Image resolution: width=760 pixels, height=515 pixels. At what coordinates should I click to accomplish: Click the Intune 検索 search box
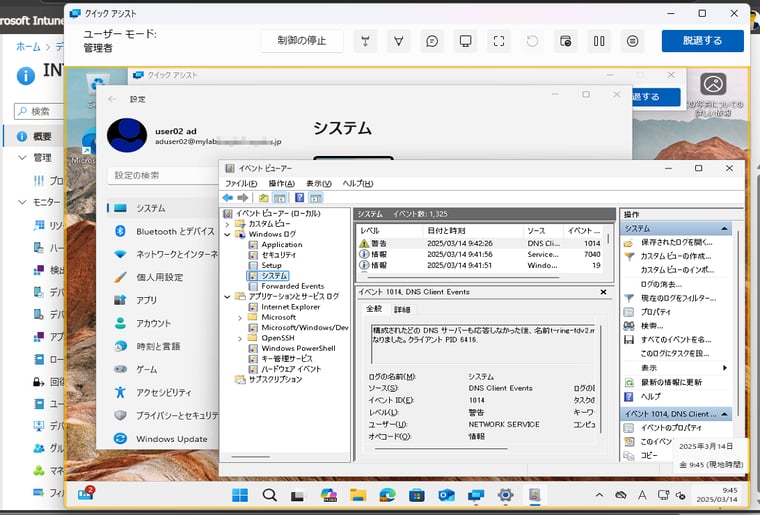click(x=40, y=111)
